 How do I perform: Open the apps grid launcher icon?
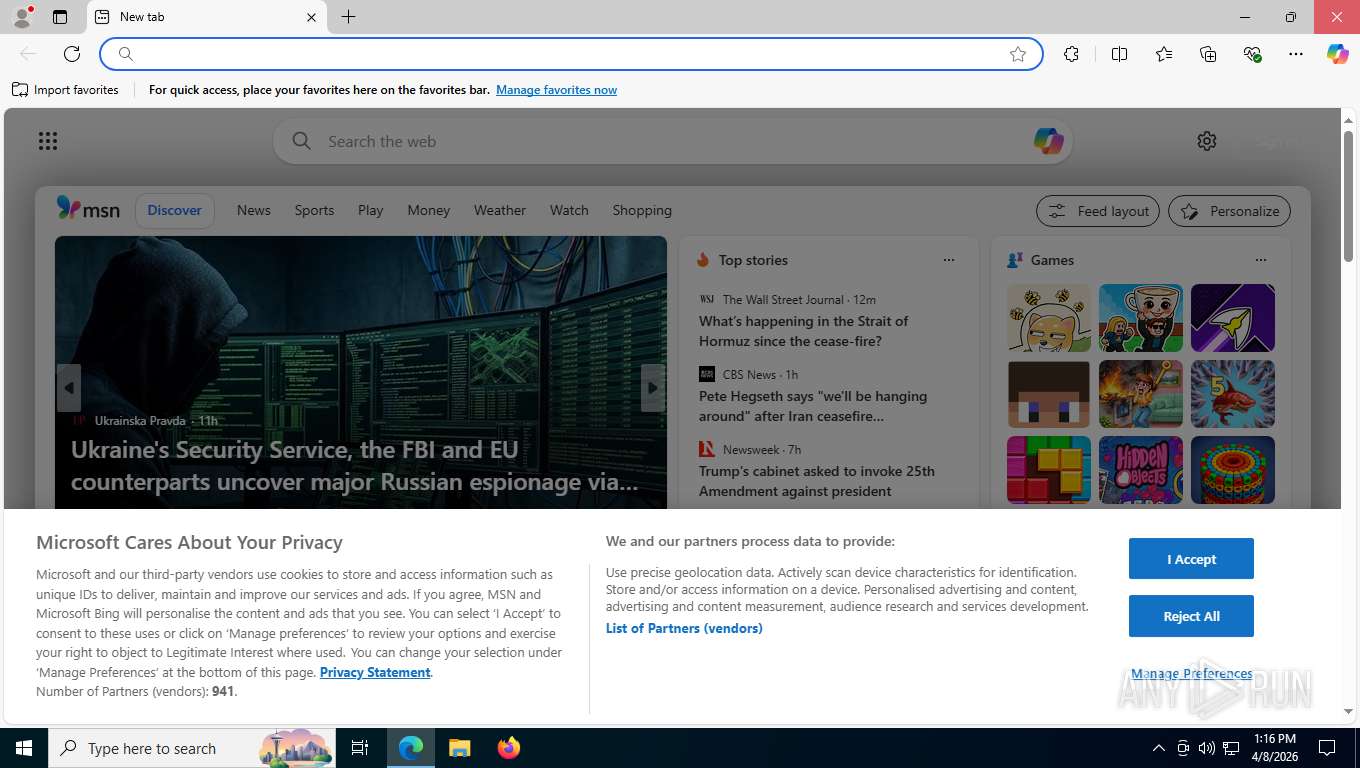tap(48, 141)
